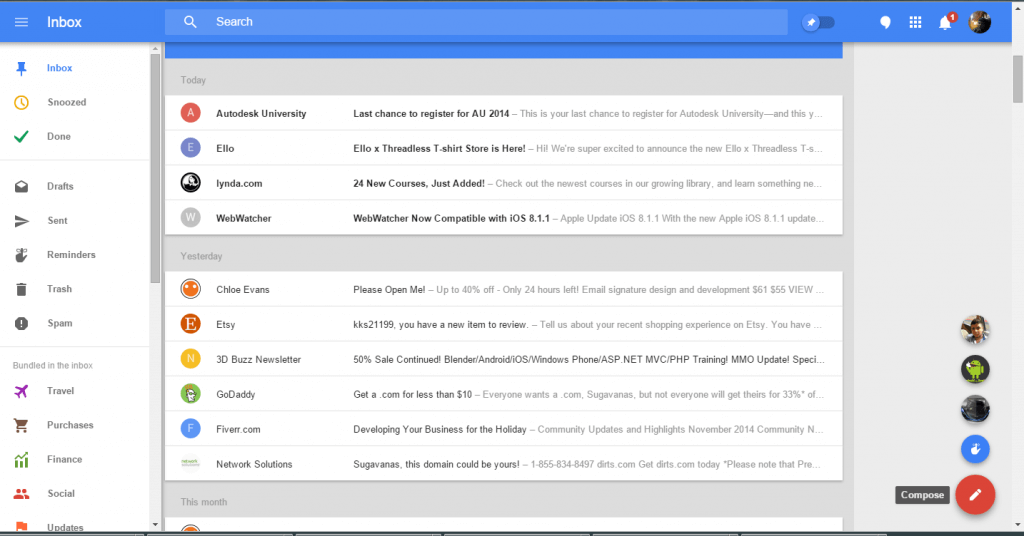Click lynda.com sender avatar

click(191, 183)
